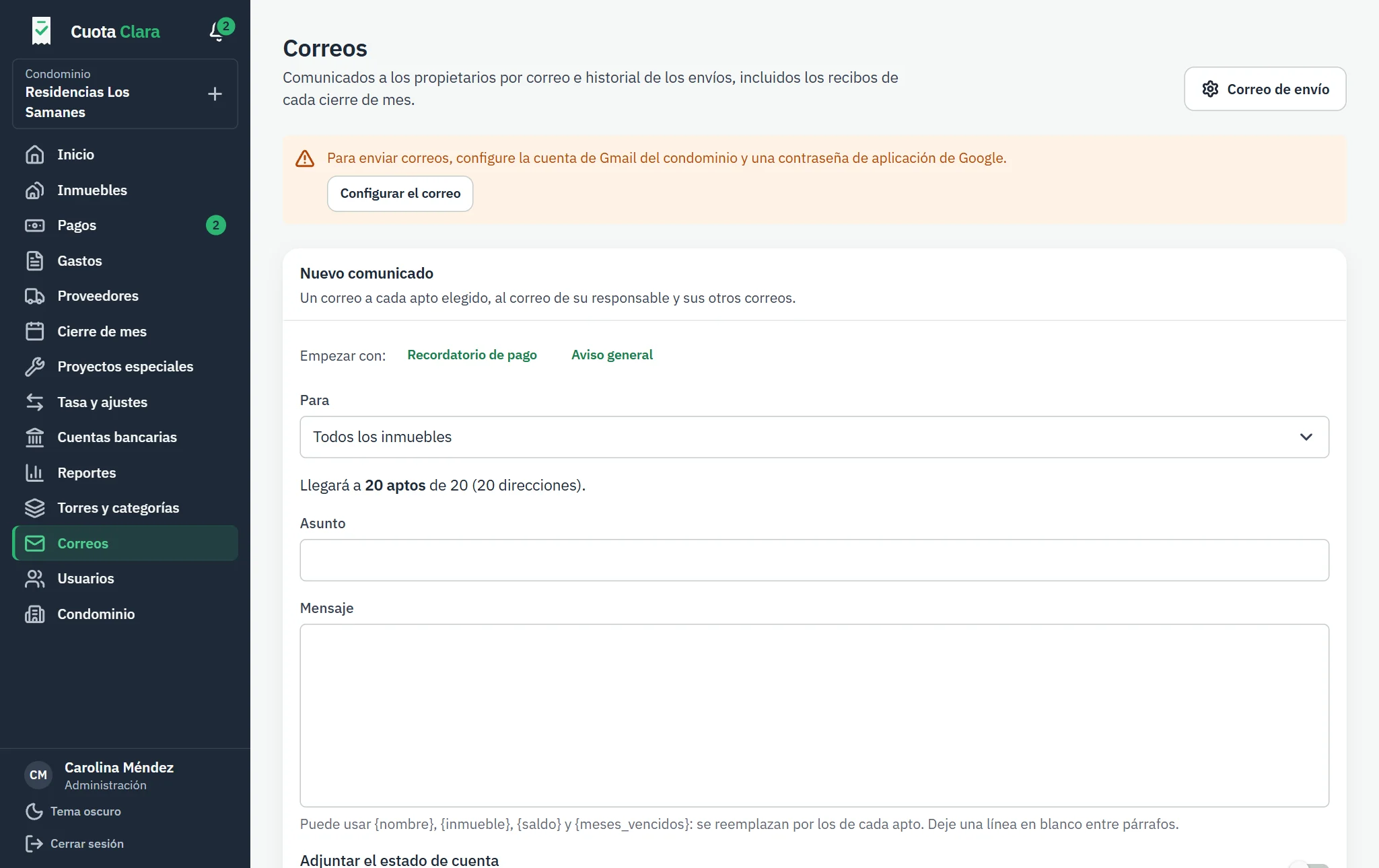Toggle Tema oscuro dark theme
Screen dimensions: 1379x868
(x=73, y=811)
